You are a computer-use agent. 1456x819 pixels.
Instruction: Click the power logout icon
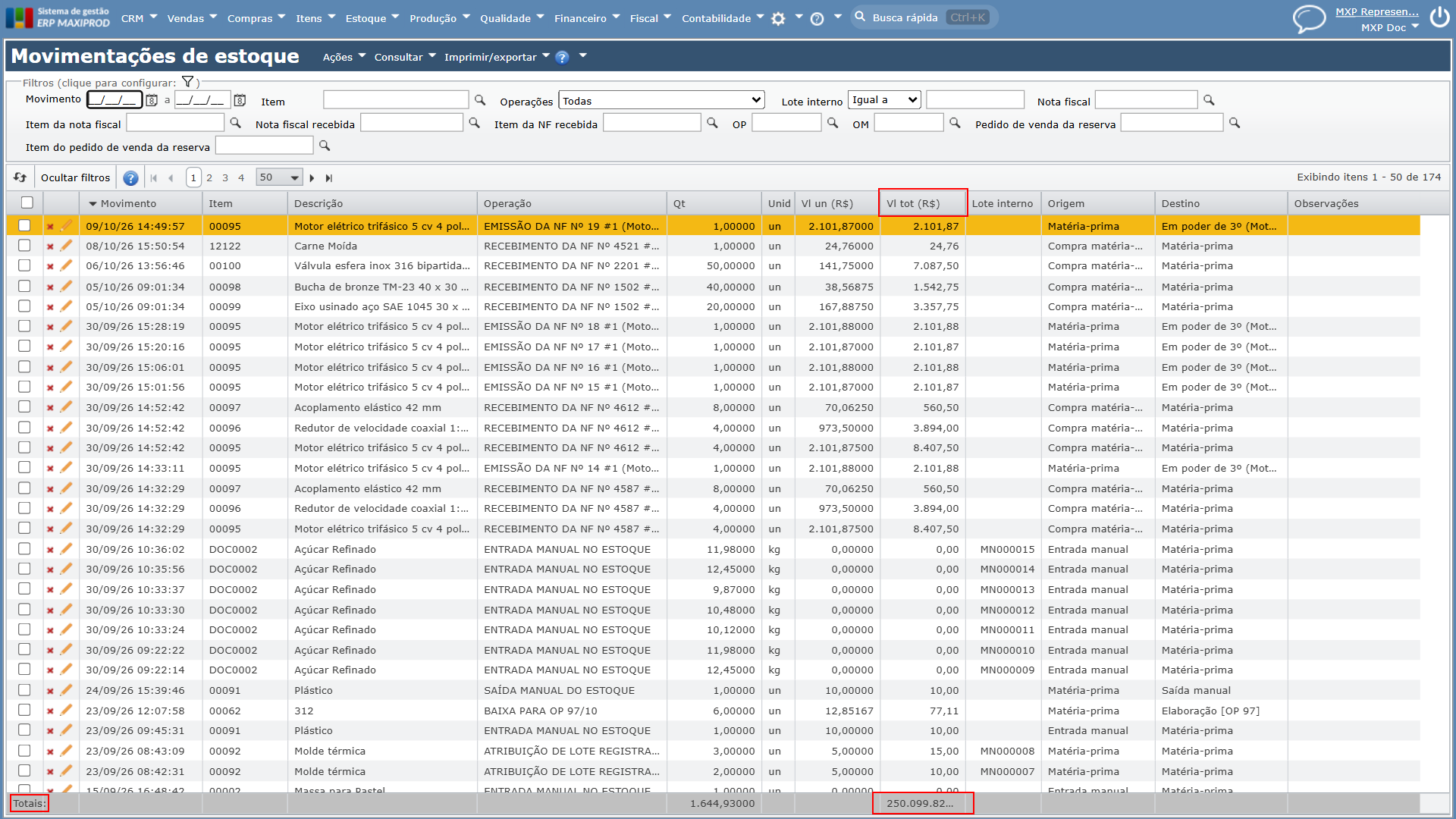click(1439, 17)
